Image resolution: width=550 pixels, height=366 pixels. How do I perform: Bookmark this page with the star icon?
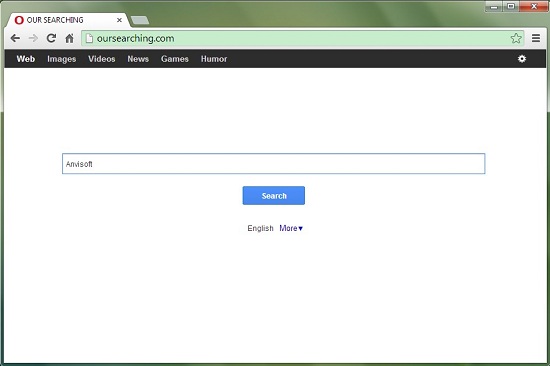click(516, 38)
